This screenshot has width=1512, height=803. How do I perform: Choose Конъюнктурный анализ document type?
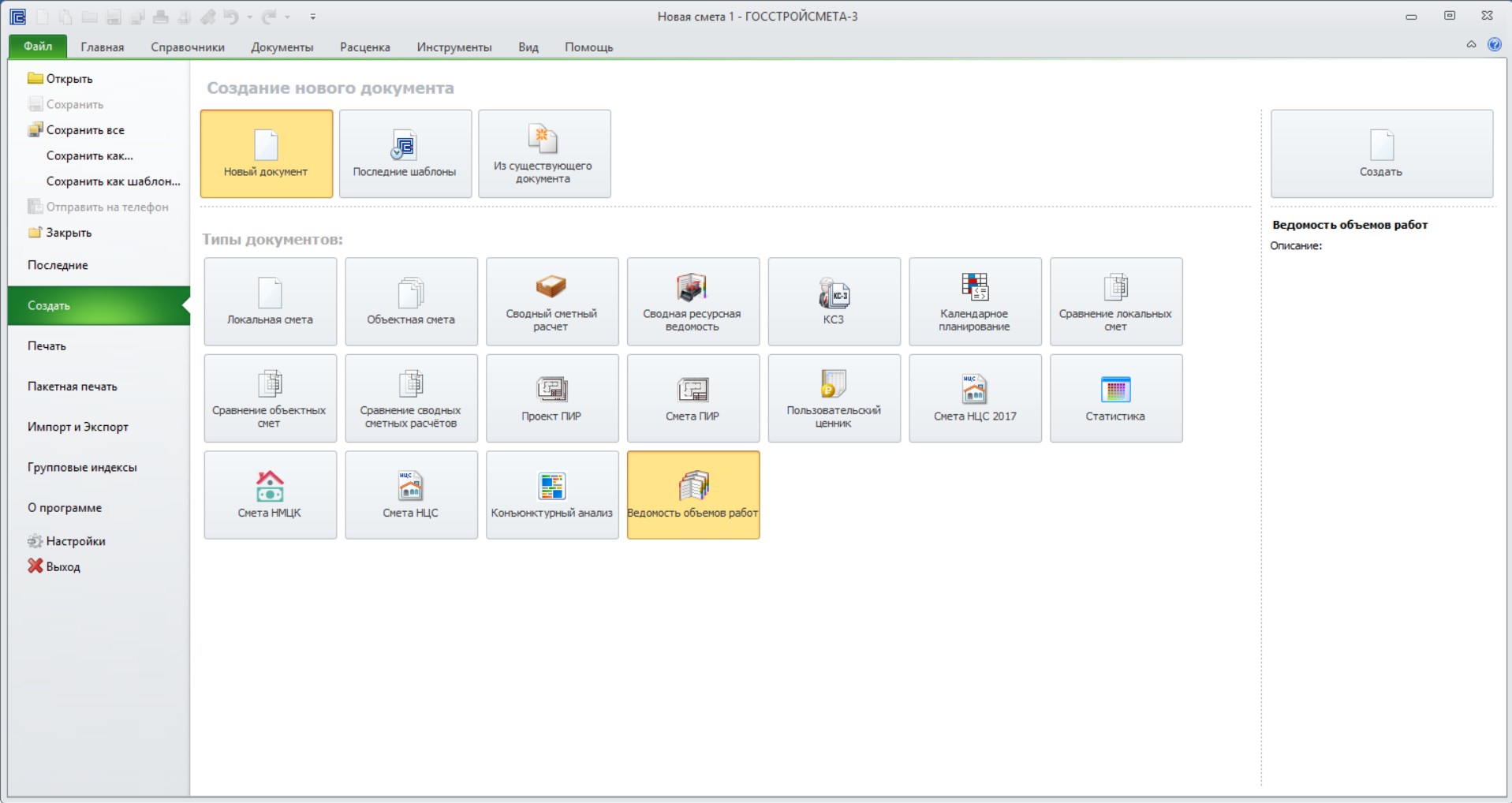pos(552,495)
